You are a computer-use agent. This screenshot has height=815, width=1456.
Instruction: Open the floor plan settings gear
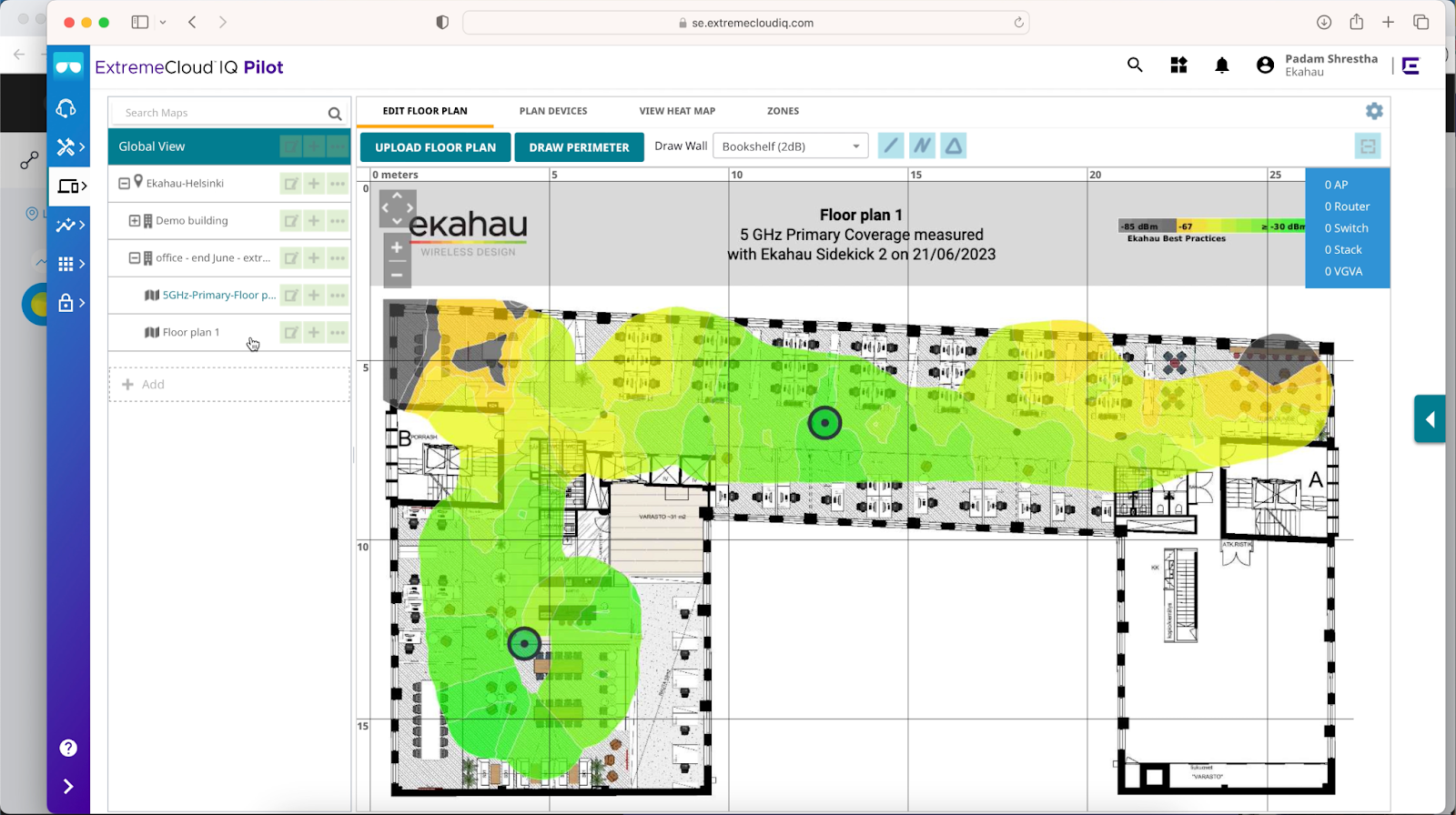click(1374, 111)
